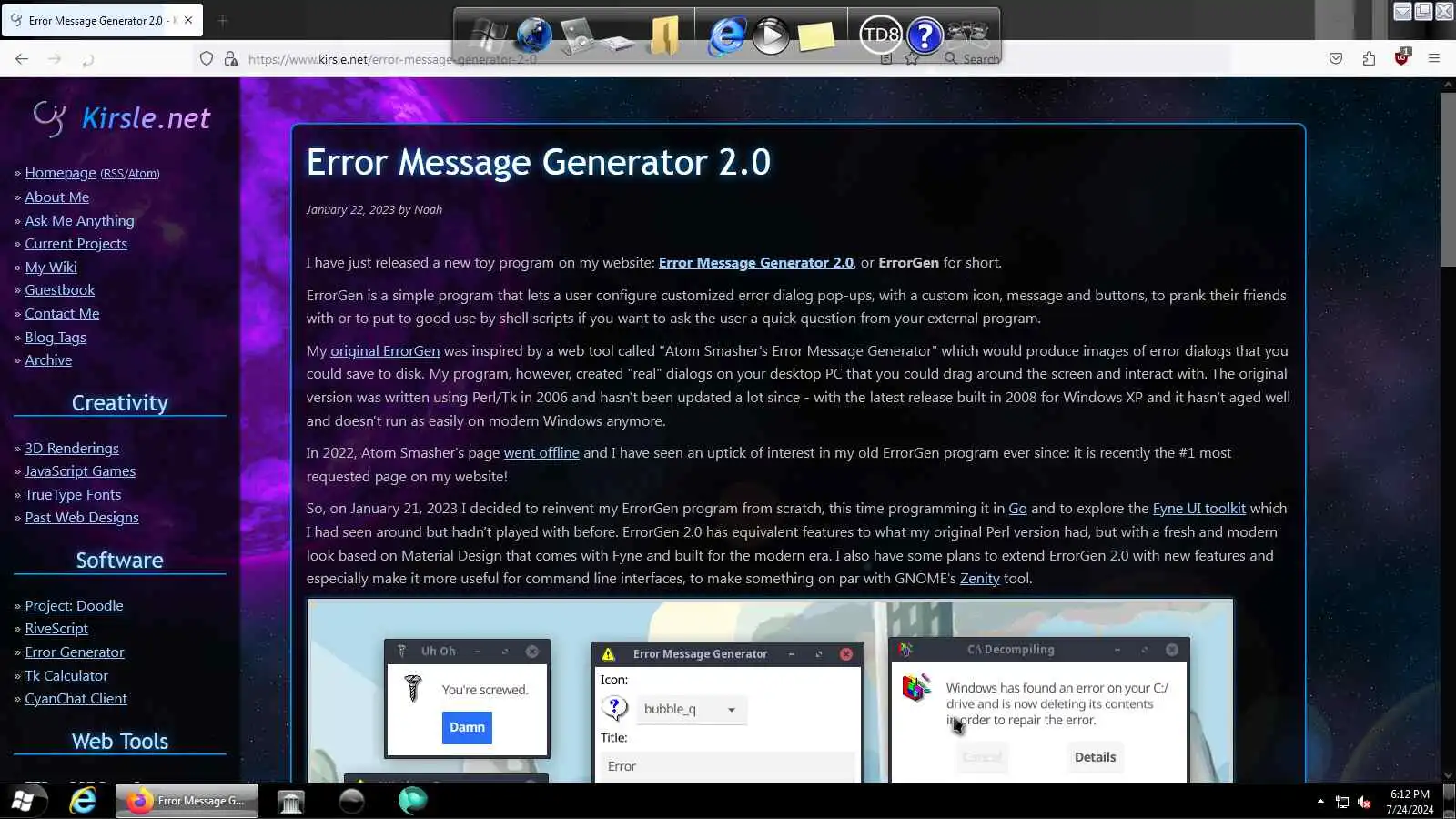Open the yellow sticky note in the dock
The image size is (1456, 819).
point(815,35)
